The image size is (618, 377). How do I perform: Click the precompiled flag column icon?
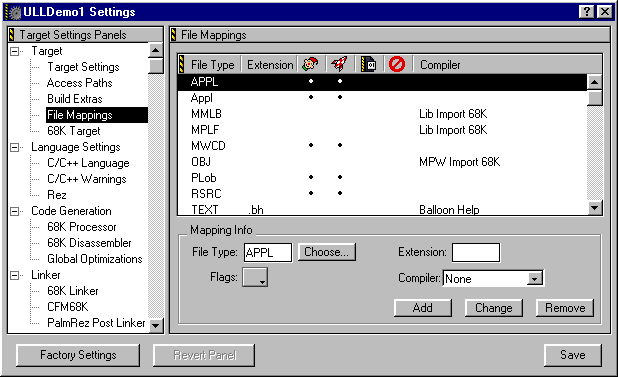point(369,64)
